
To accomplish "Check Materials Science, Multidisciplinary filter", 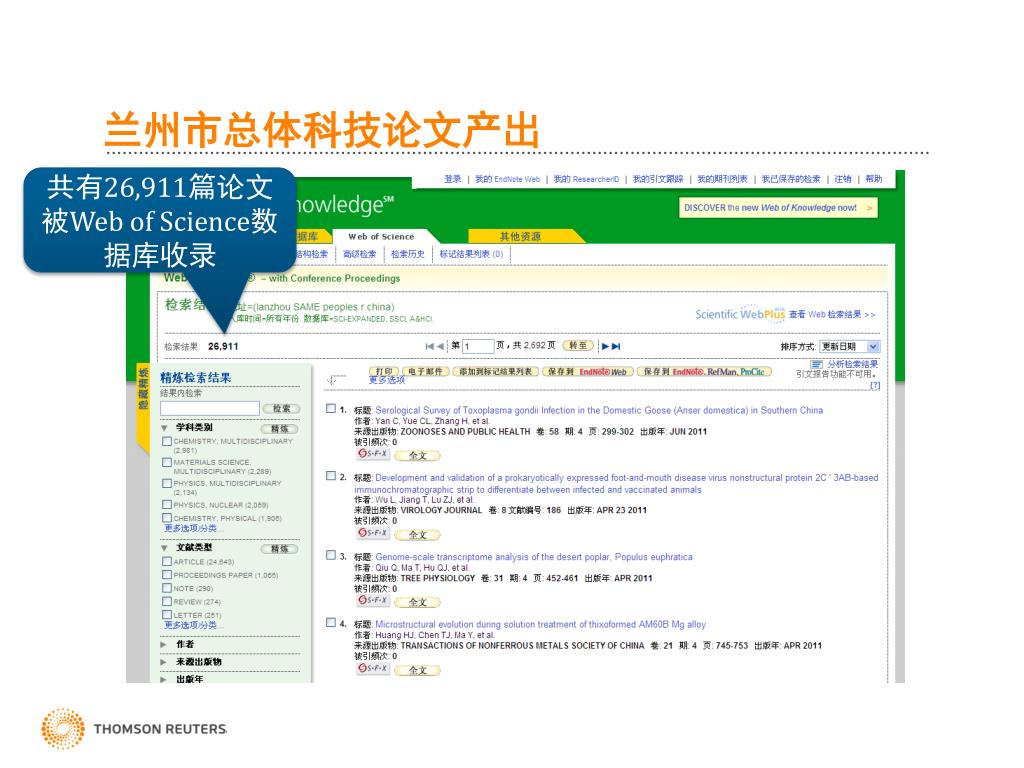I will pos(167,462).
